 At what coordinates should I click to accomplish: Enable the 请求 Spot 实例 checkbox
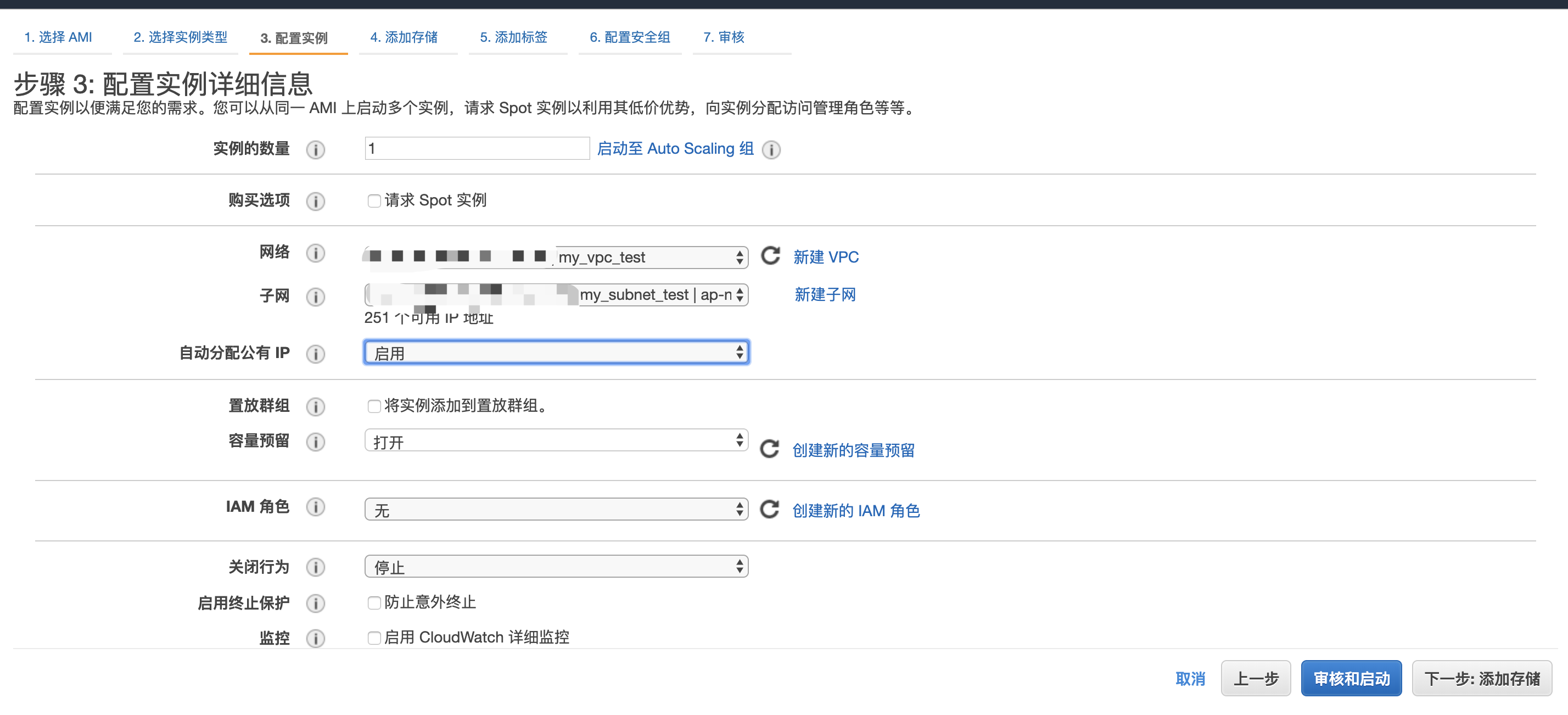point(374,201)
